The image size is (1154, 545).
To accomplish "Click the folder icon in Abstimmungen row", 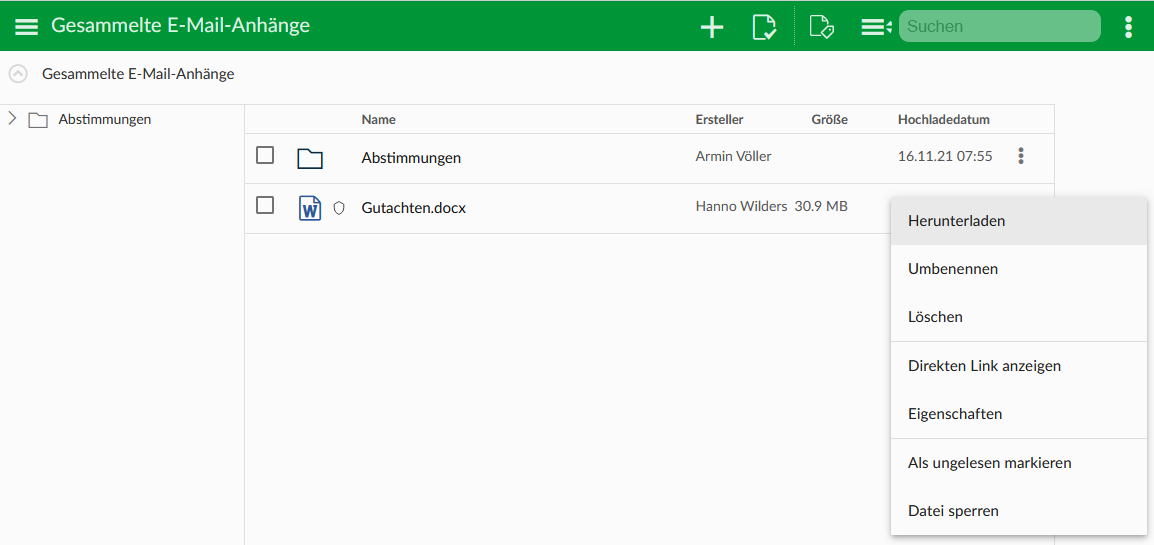I will click(311, 158).
